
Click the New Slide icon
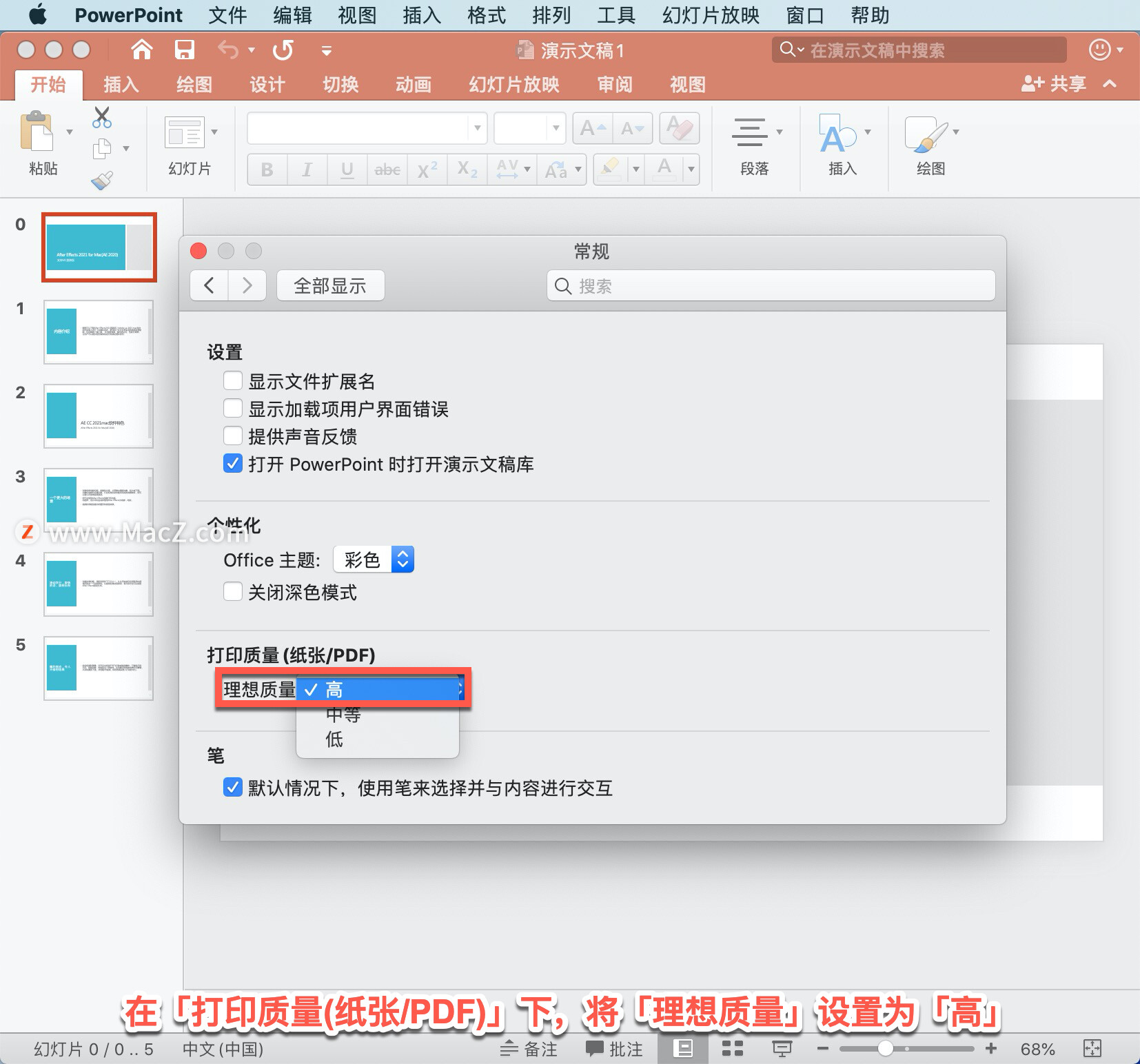(x=185, y=132)
